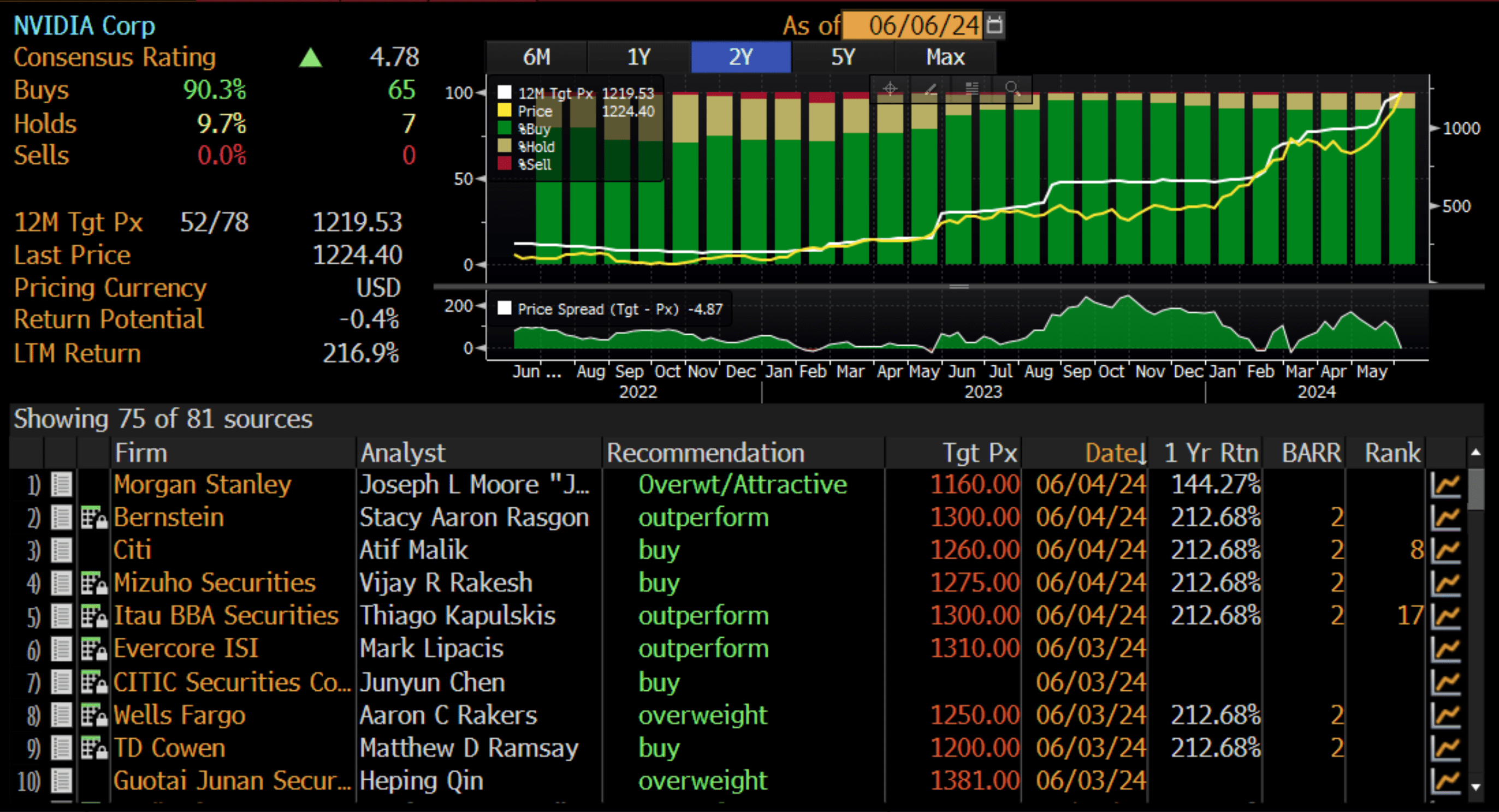This screenshot has width=1499, height=812.
Task: Click the yellow Price legend swatch
Action: (505, 111)
